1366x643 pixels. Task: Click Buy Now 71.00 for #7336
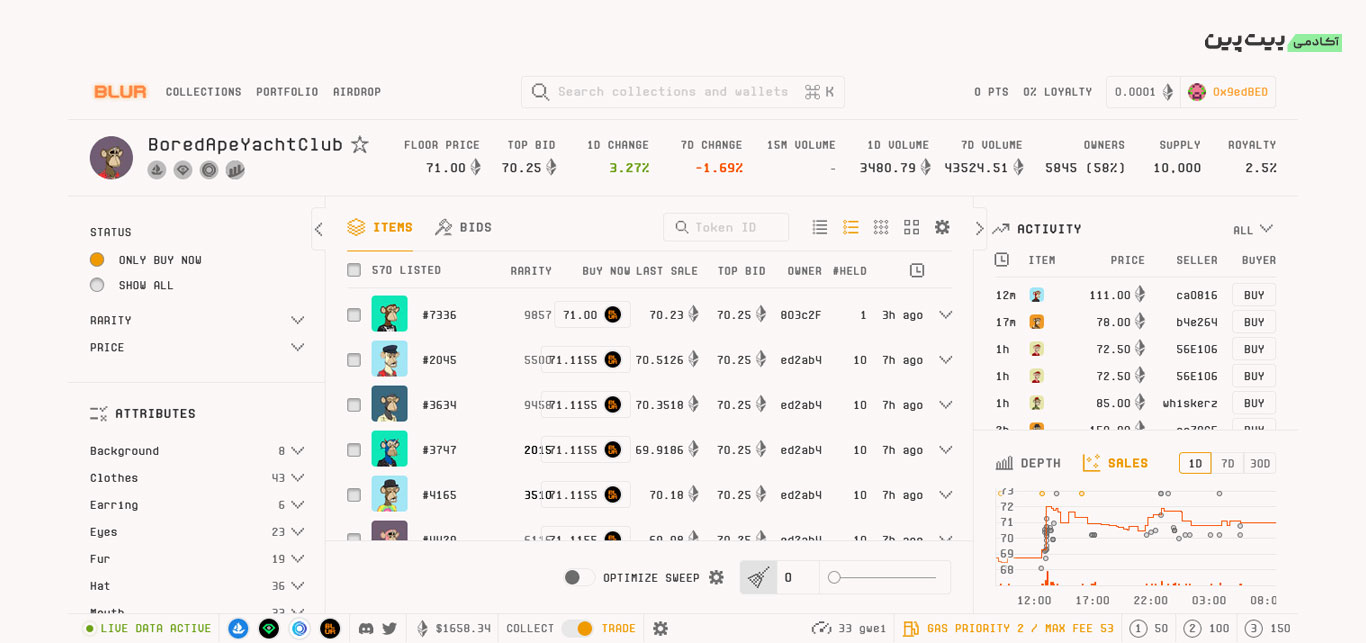click(x=592, y=315)
